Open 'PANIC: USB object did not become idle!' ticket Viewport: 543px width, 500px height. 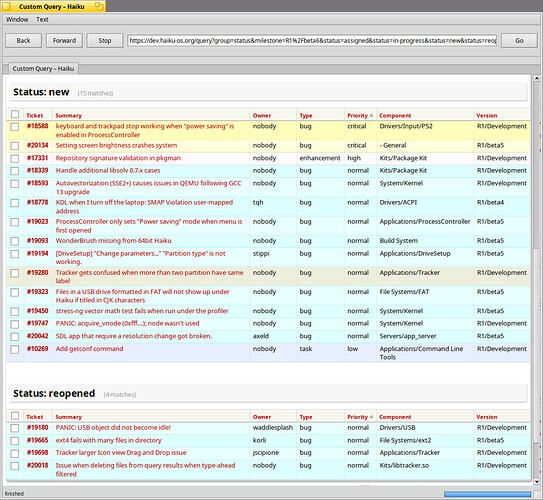[113, 428]
